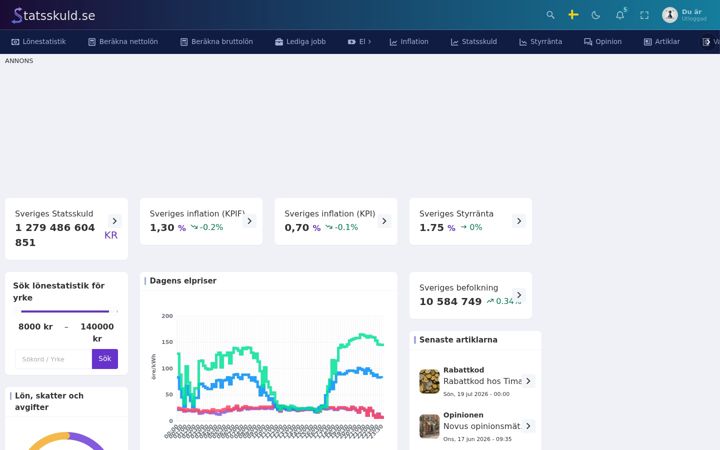Open Sveriges Statsskuld card chevron
The width and height of the screenshot is (720, 450).
pyautogui.click(x=115, y=221)
